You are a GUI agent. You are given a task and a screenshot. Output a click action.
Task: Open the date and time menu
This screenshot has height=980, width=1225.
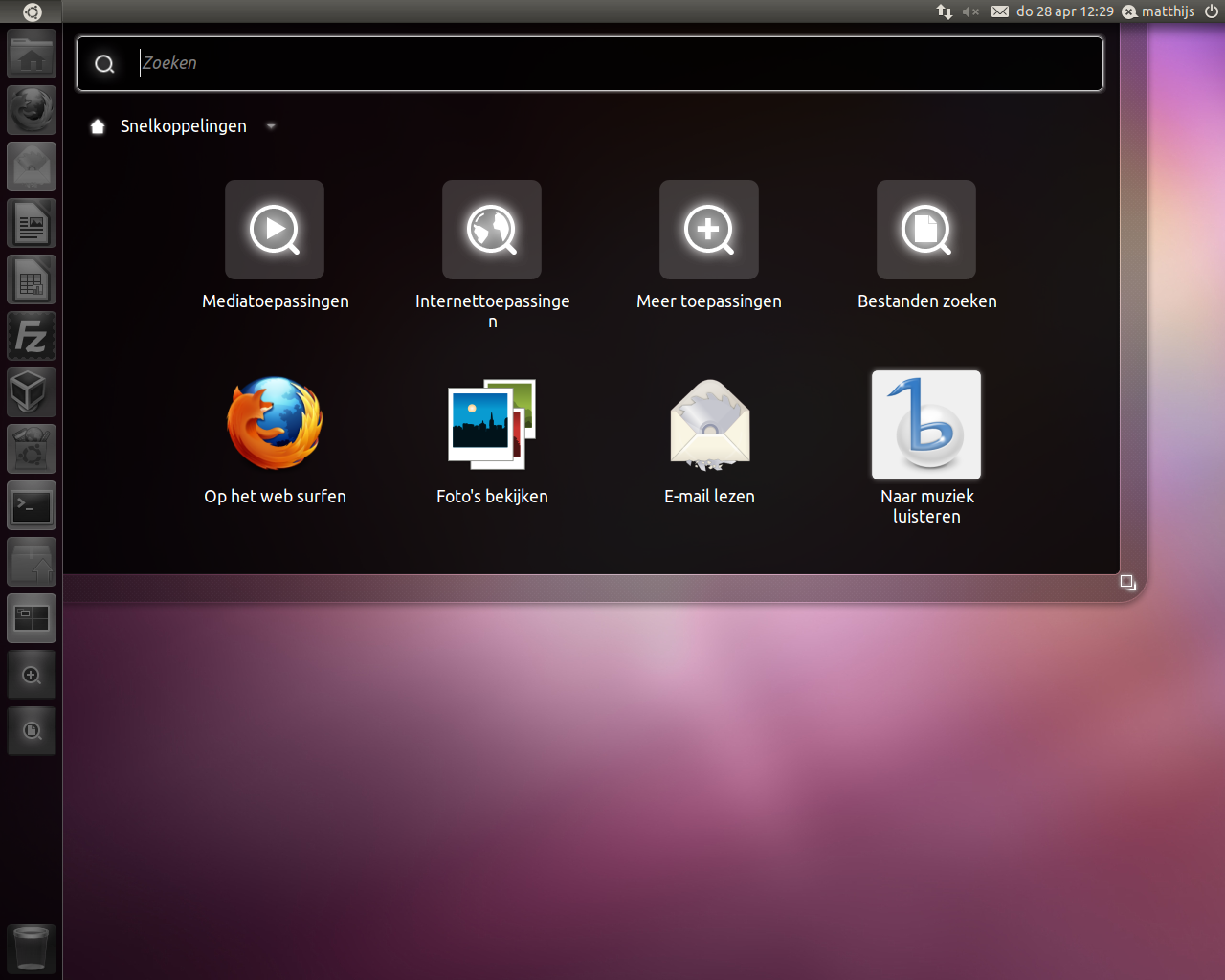[x=1064, y=11]
